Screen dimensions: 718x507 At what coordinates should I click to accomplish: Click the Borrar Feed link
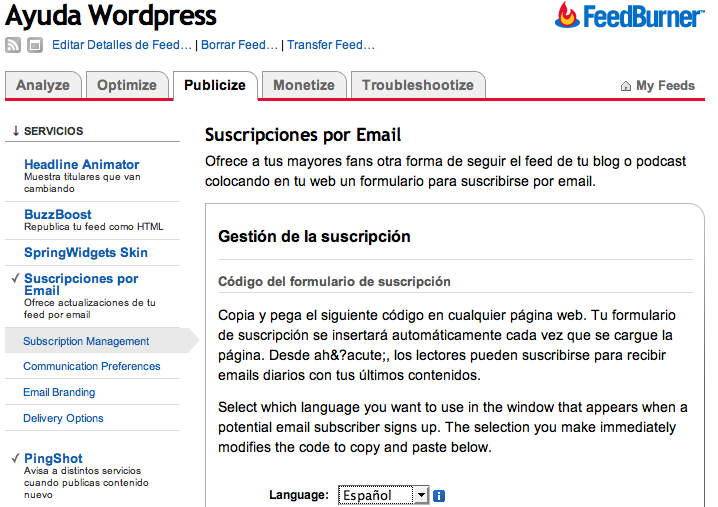click(x=240, y=45)
